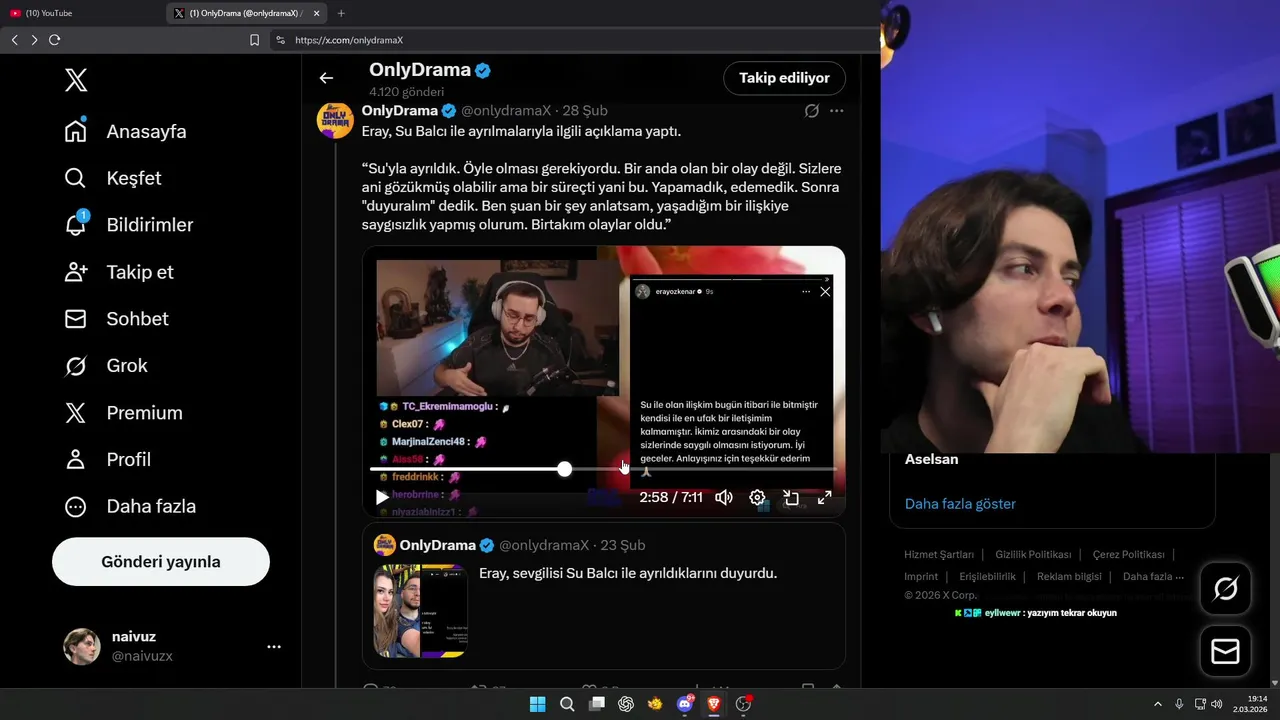Screen dimensions: 1280x720
Task: Click Brave browser taskbar icon
Action: point(715,704)
